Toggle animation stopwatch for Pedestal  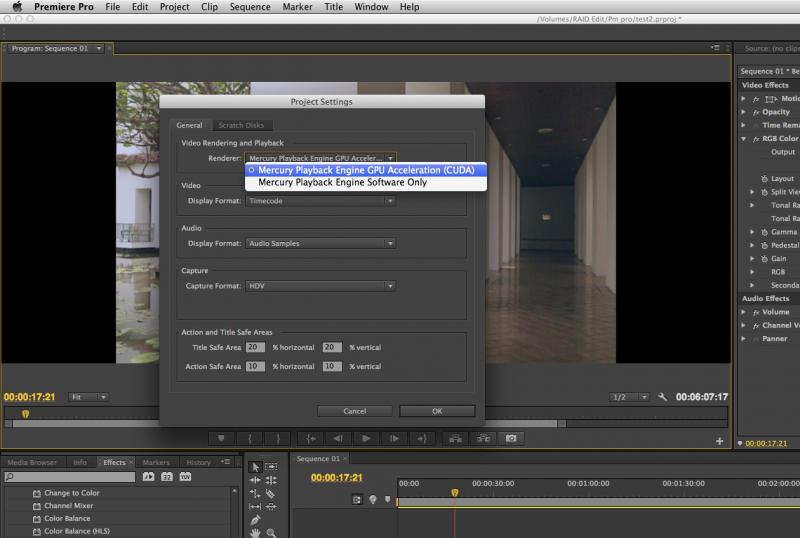764,246
